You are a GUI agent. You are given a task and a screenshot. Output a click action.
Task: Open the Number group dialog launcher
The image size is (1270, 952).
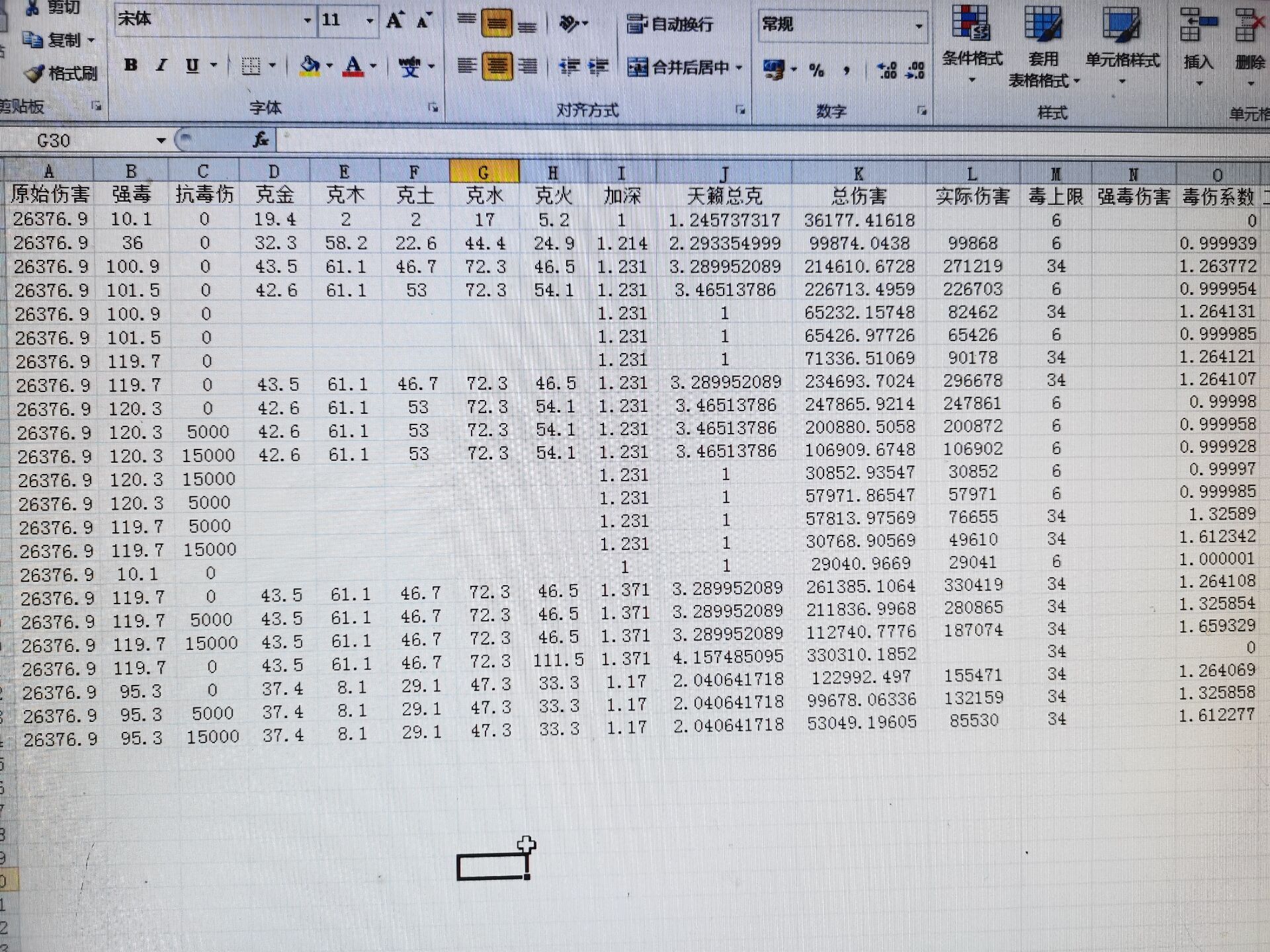(x=922, y=111)
